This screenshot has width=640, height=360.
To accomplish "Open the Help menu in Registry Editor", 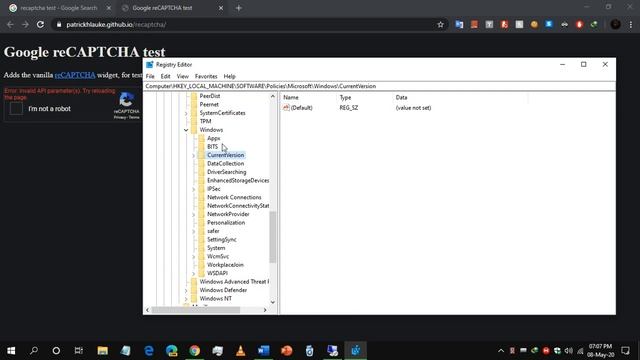I will (x=229, y=76).
